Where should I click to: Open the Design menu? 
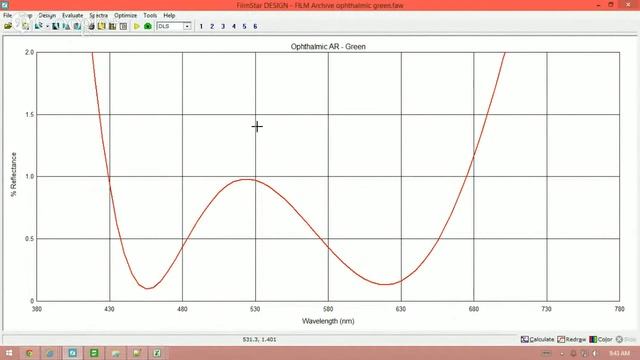coord(47,16)
